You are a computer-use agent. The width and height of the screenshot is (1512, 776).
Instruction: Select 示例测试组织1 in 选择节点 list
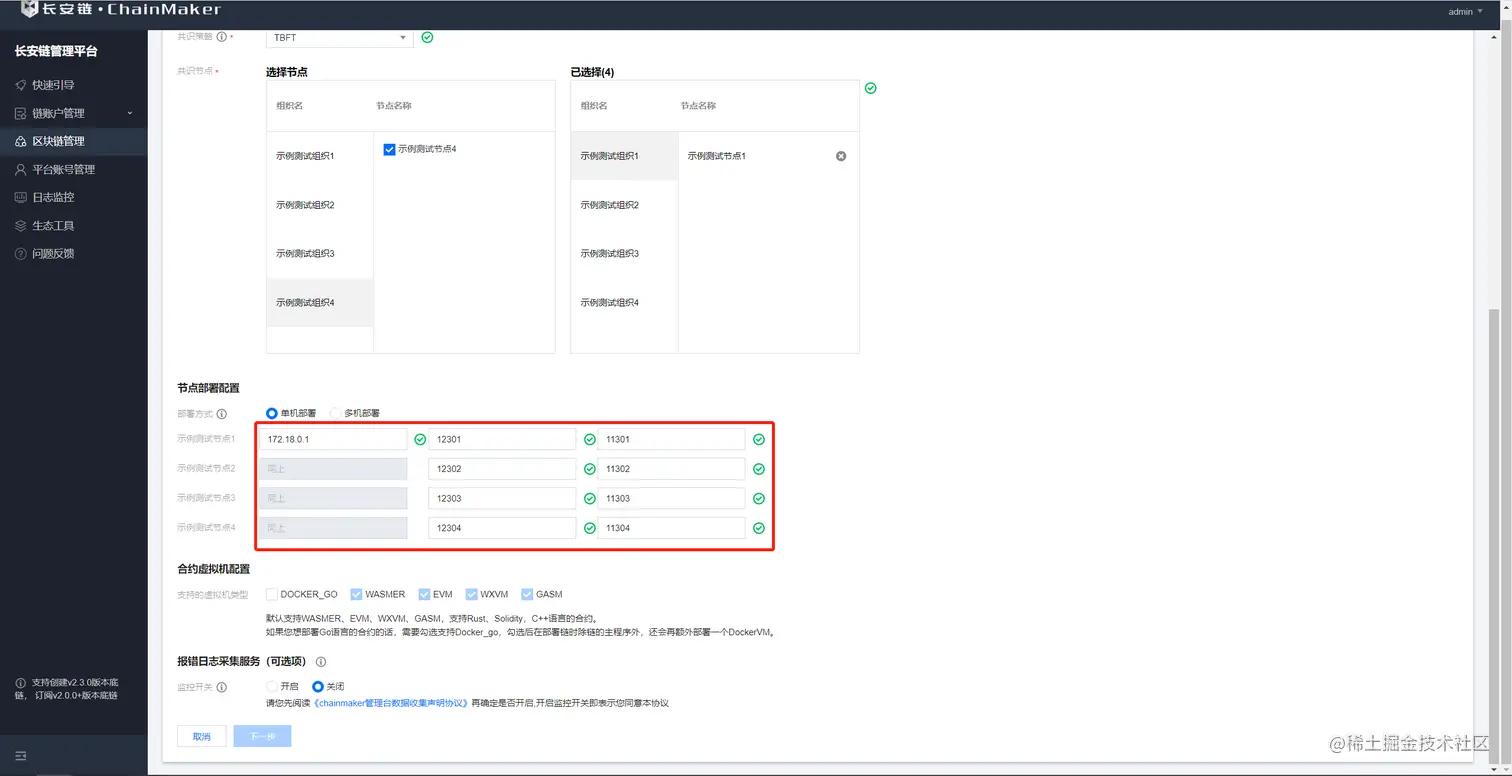320,156
